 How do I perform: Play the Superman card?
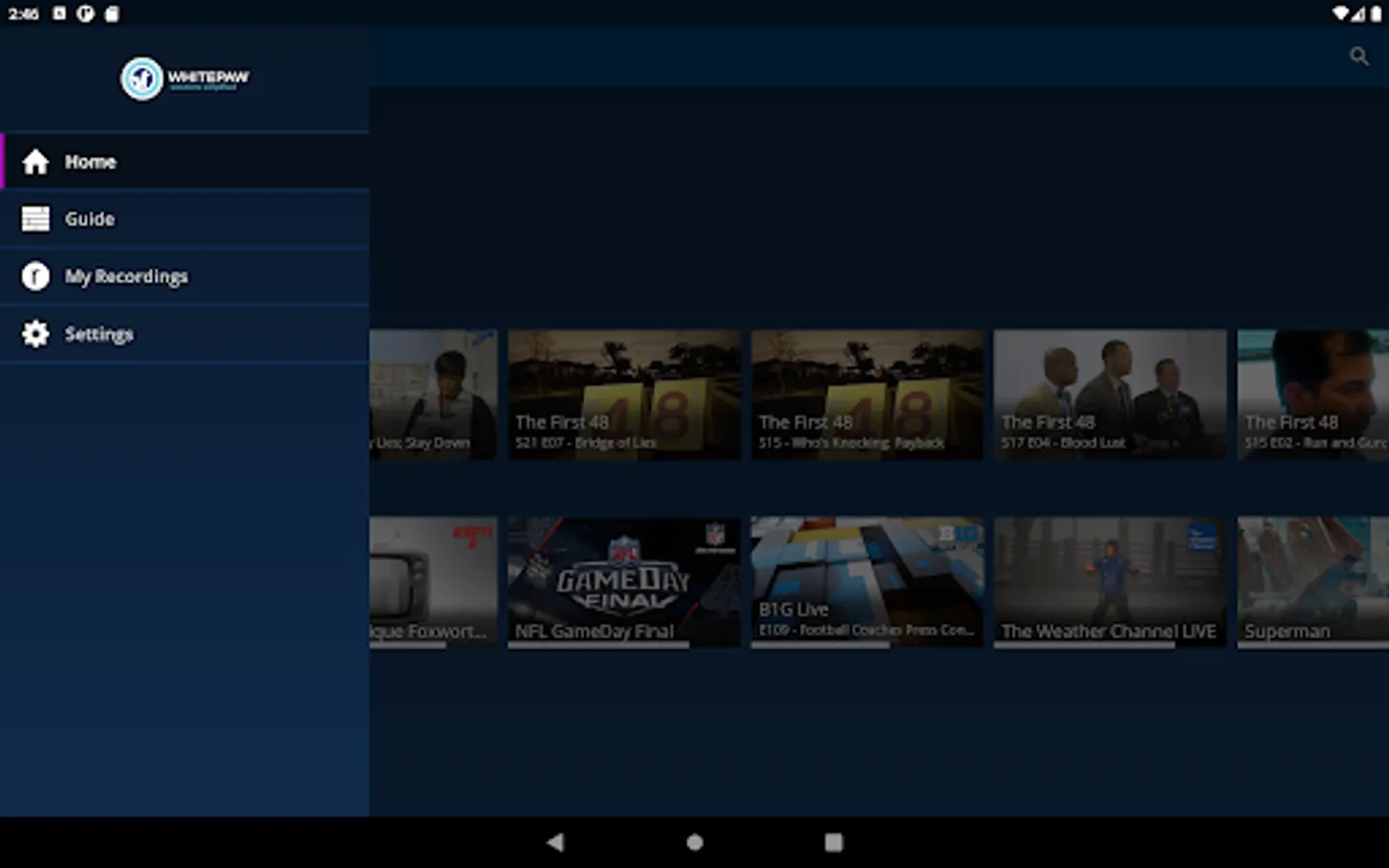click(x=1313, y=582)
